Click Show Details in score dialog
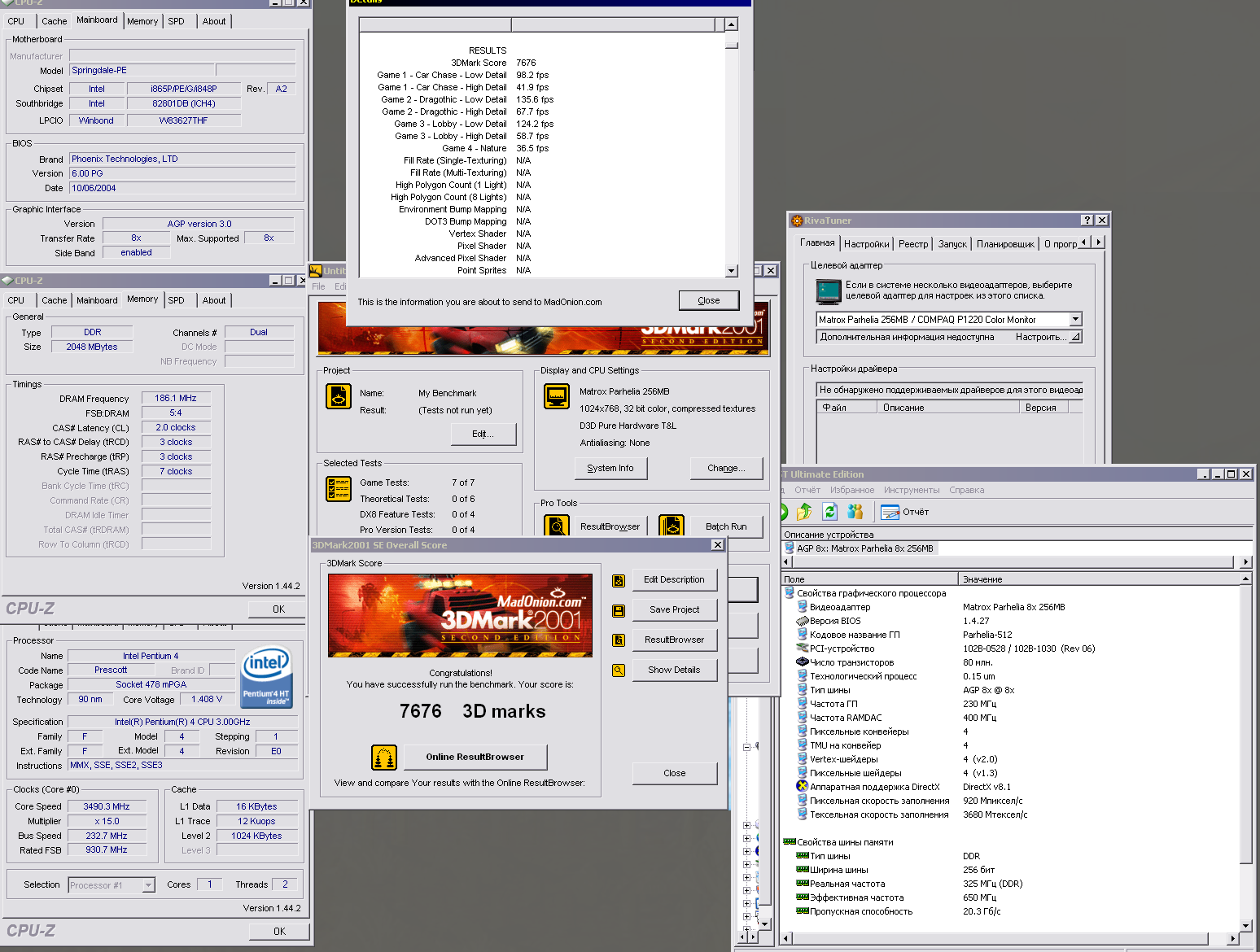Image resolution: width=1260 pixels, height=952 pixels. [674, 670]
